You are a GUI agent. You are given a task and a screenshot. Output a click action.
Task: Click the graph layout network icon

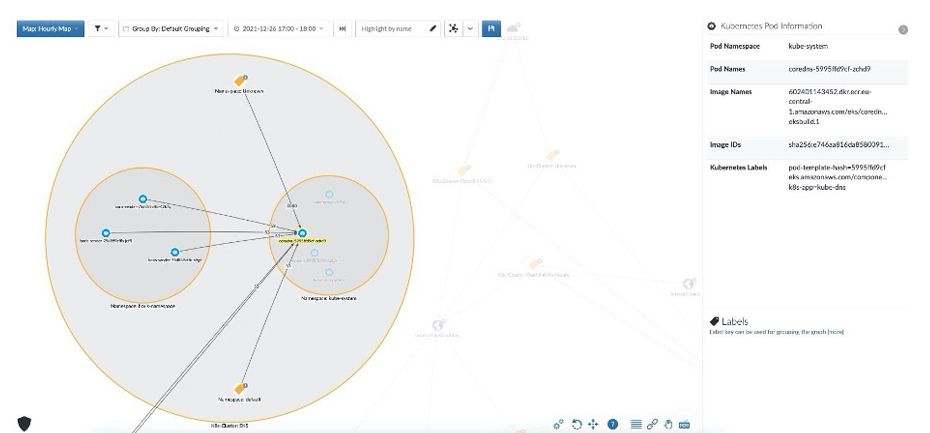[x=453, y=28]
